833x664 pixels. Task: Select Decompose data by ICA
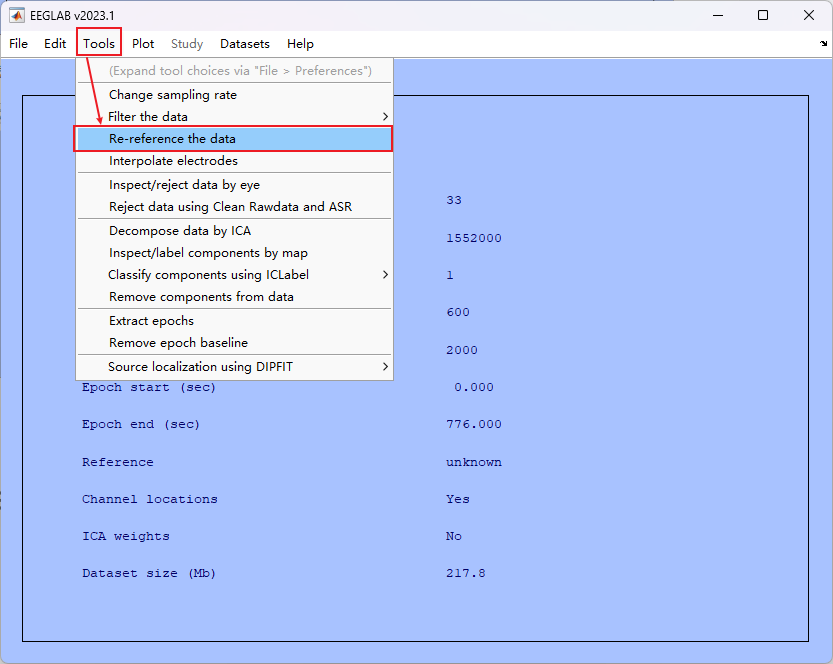point(234,231)
